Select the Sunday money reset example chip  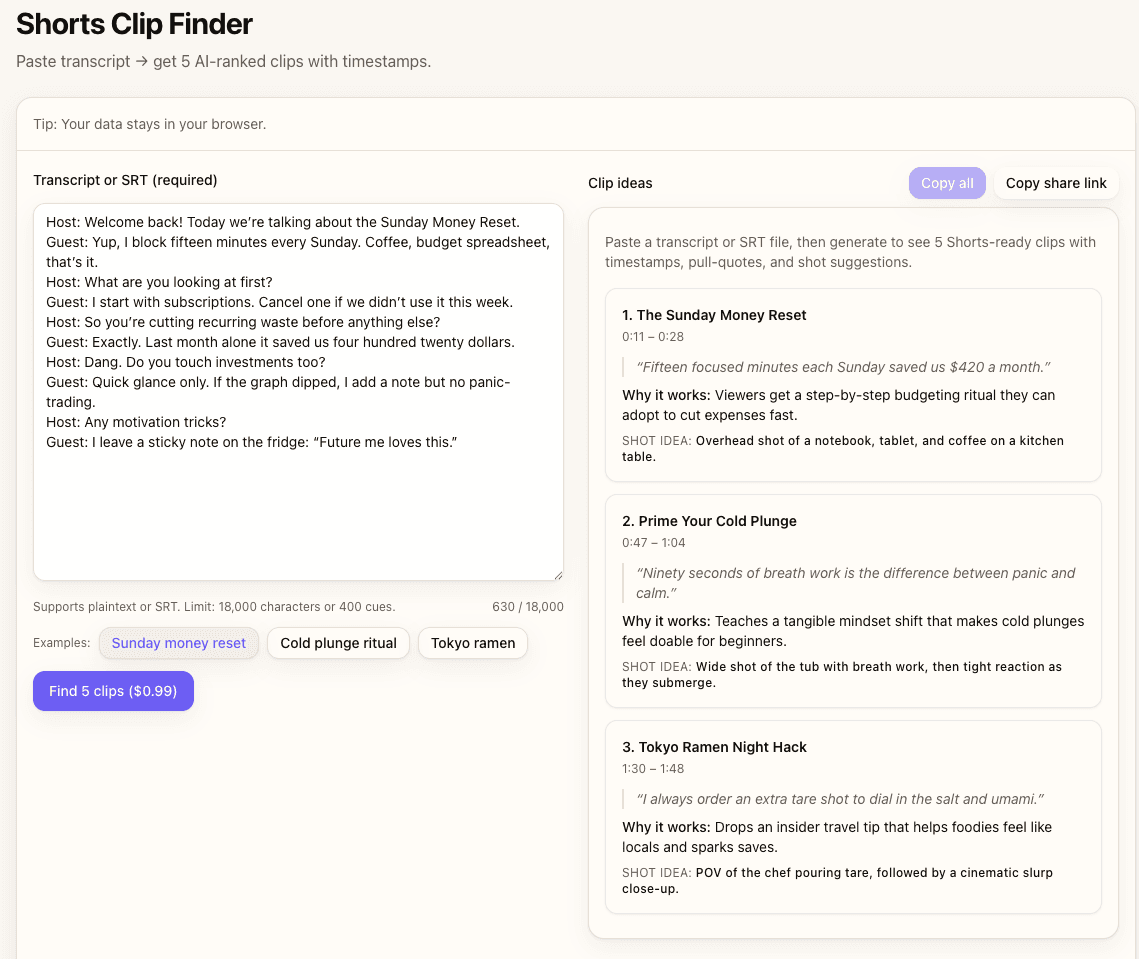(x=178, y=643)
